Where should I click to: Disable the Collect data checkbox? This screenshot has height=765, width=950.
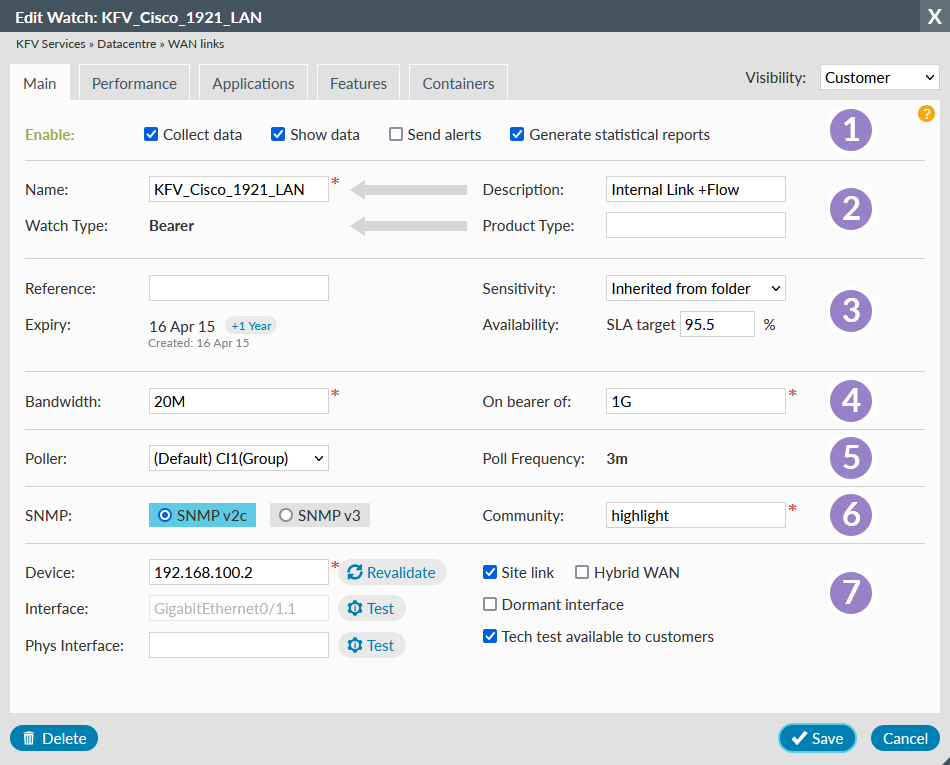pos(151,134)
